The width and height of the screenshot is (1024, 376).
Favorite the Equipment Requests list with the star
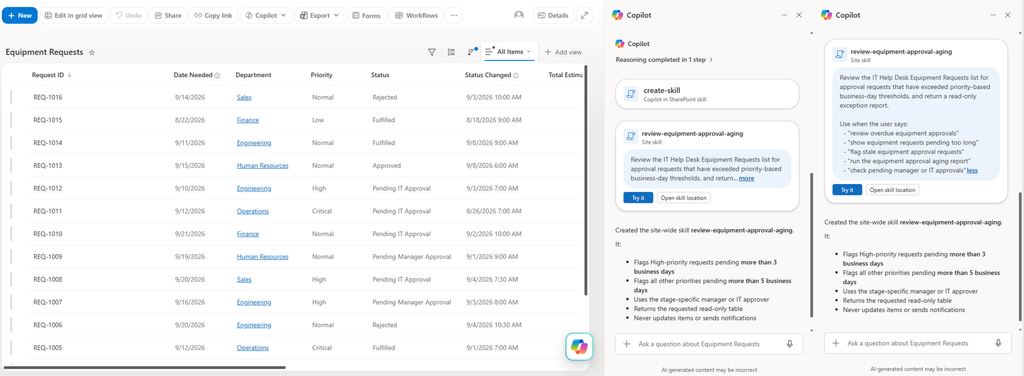pos(92,52)
